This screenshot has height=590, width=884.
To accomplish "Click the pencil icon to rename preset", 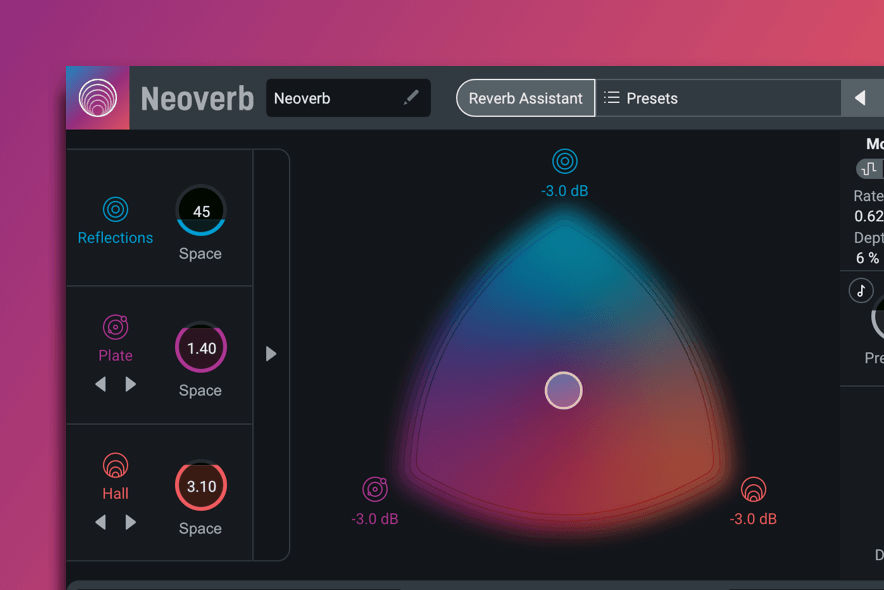I will (x=411, y=97).
